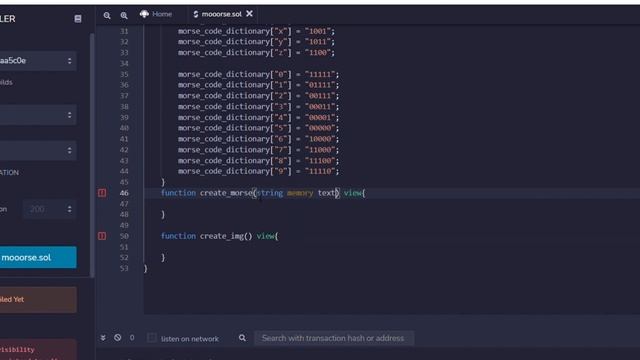
Task: Open the compiler version dropdown ending aa5c0e
Action: tap(38, 61)
